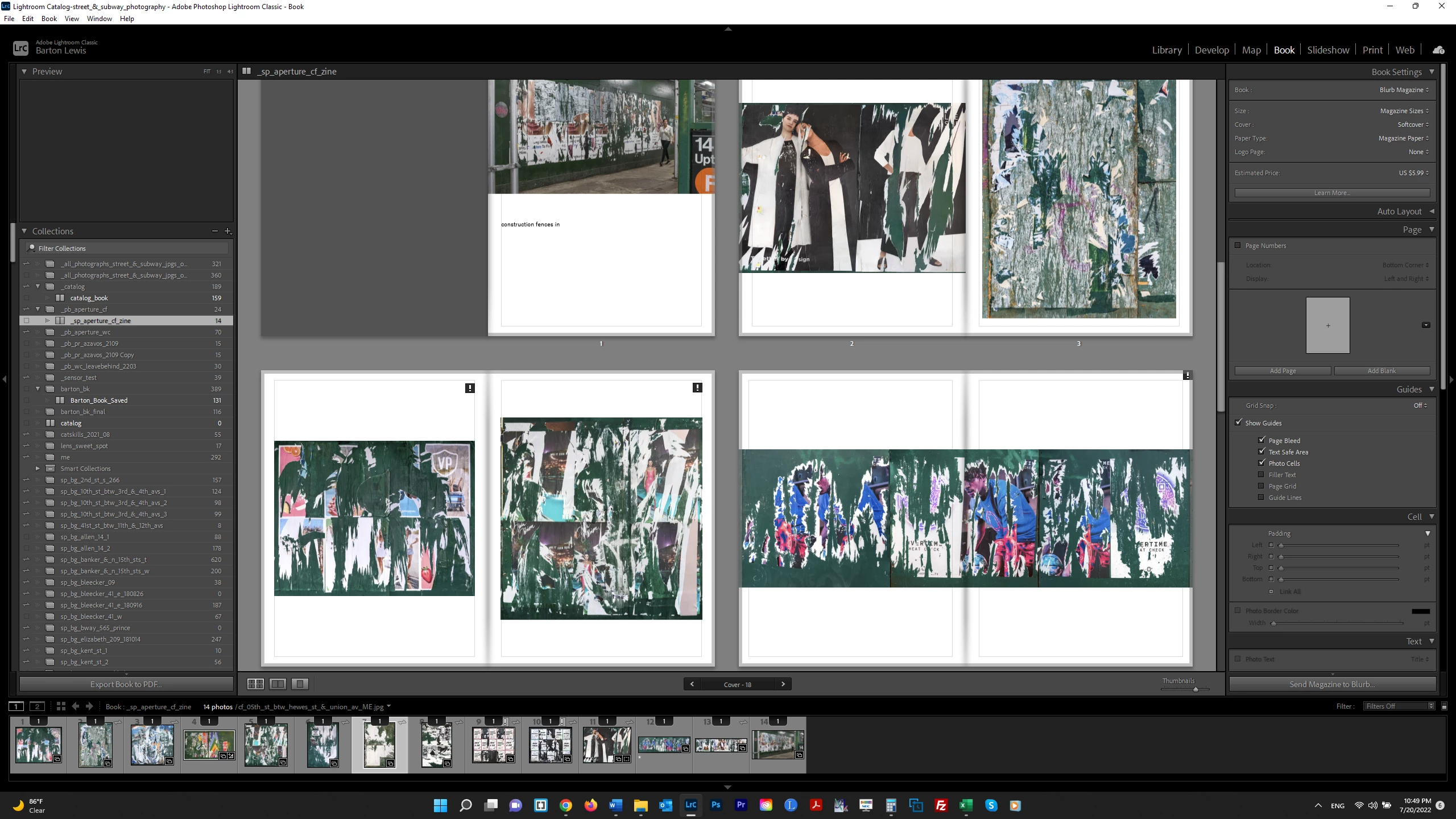The image size is (1456, 819).
Task: Click the Add Blank button
Action: pos(1381,371)
